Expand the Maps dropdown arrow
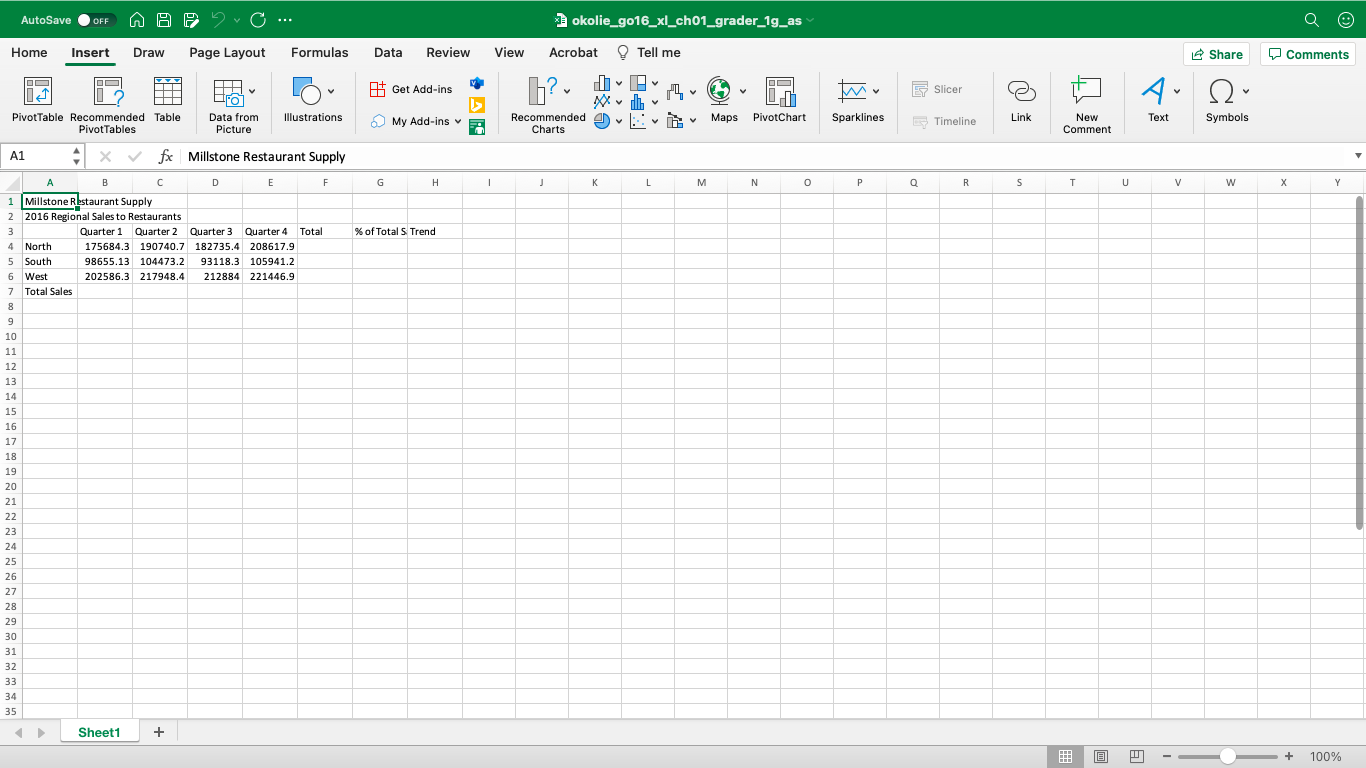Viewport: 1366px width, 768px height. pyautogui.click(x=743, y=92)
